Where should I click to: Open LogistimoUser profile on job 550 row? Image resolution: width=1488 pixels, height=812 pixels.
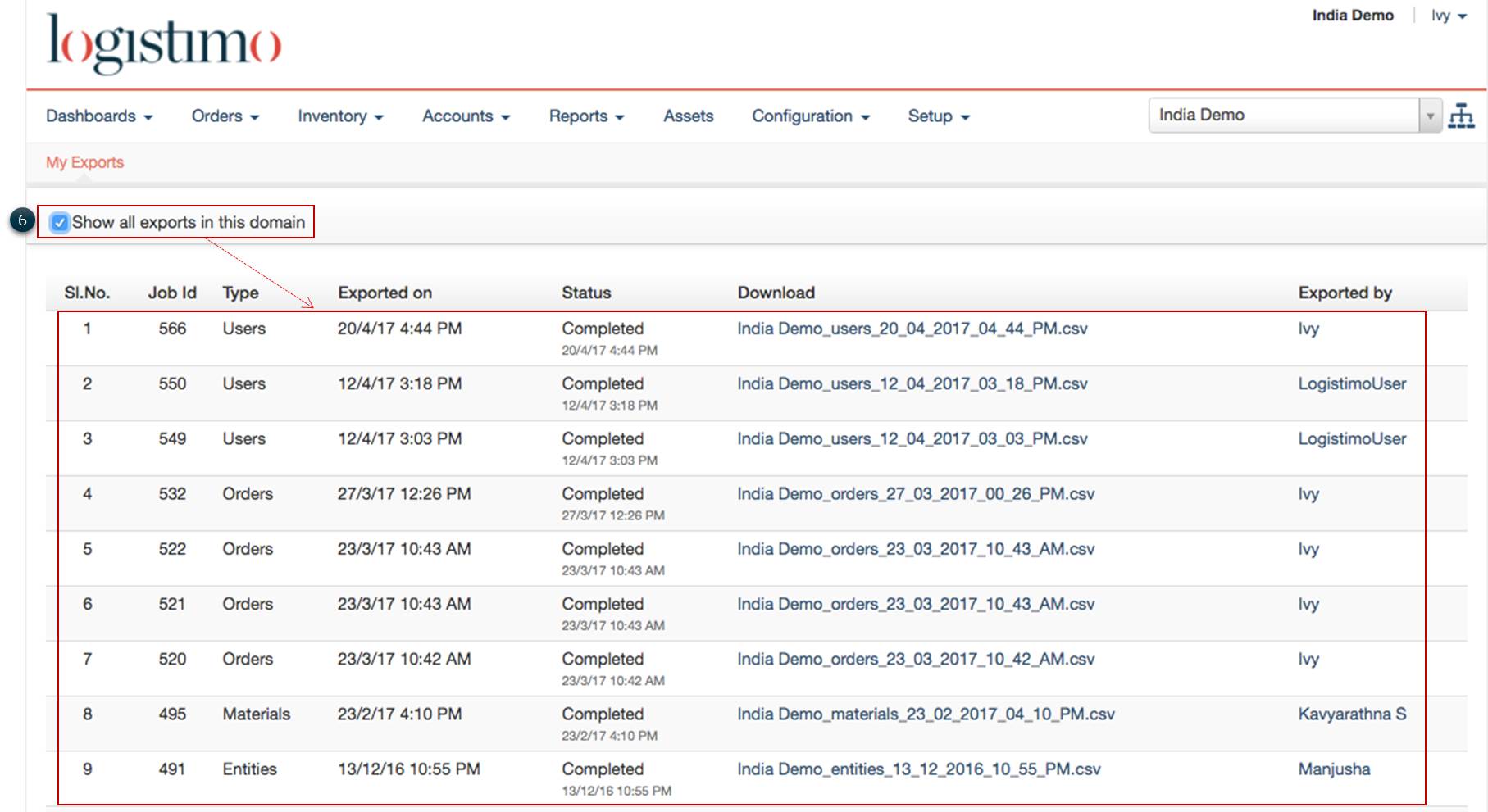[1352, 383]
